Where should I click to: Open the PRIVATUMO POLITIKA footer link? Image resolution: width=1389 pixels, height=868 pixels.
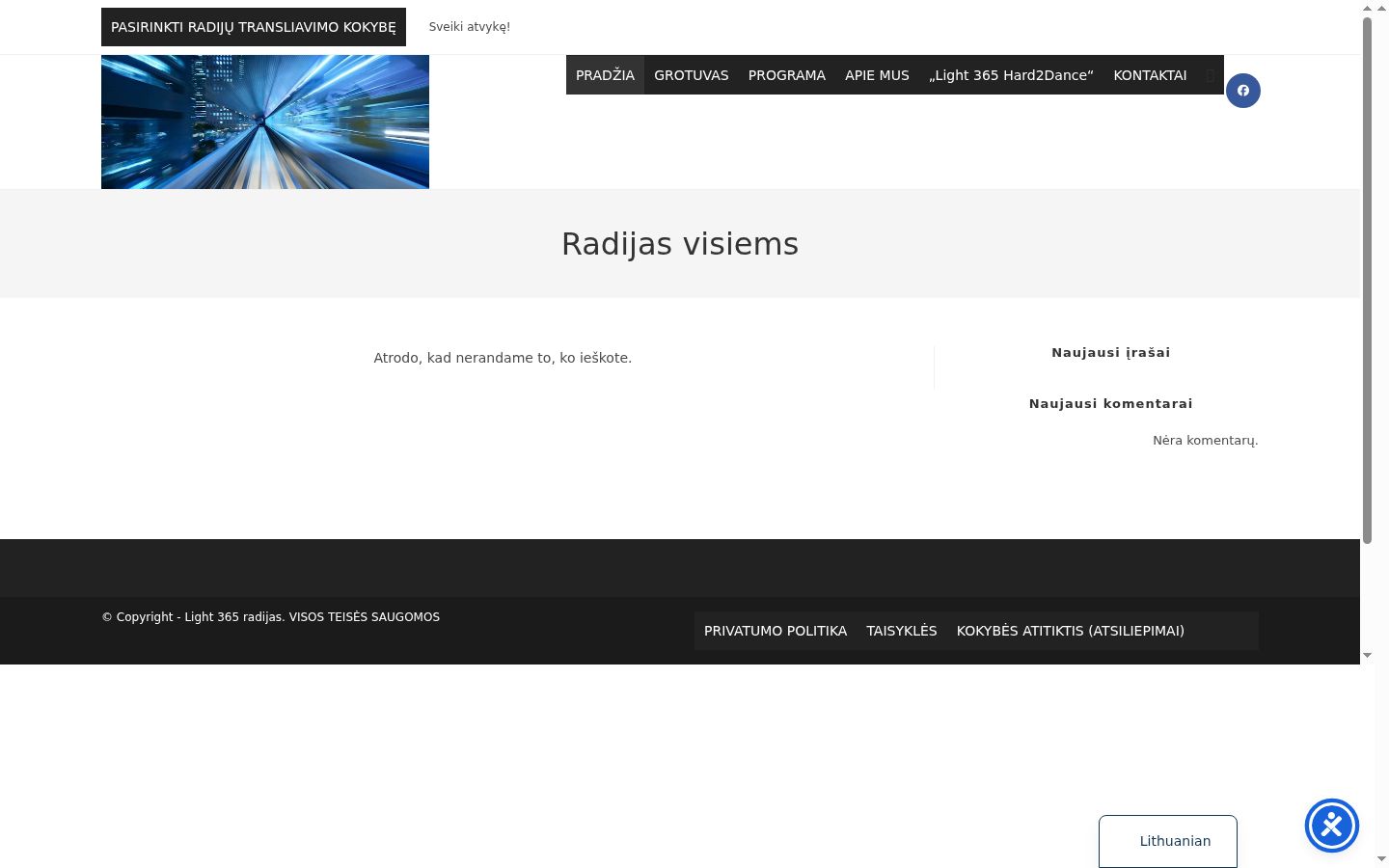click(x=776, y=631)
